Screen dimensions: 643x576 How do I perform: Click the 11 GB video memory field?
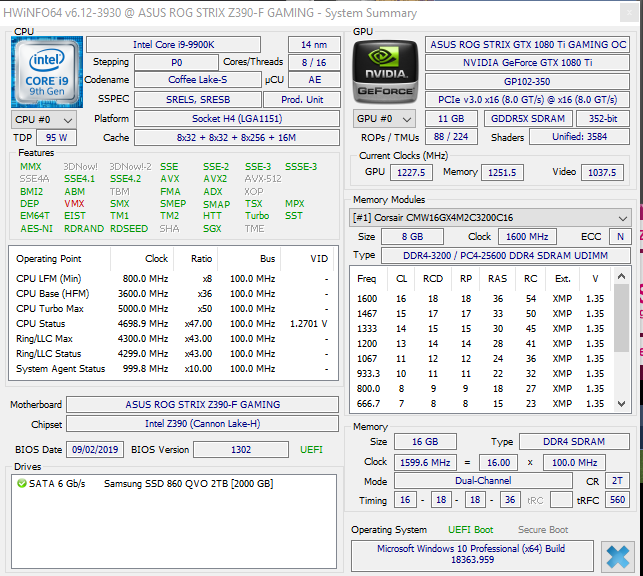tap(451, 119)
